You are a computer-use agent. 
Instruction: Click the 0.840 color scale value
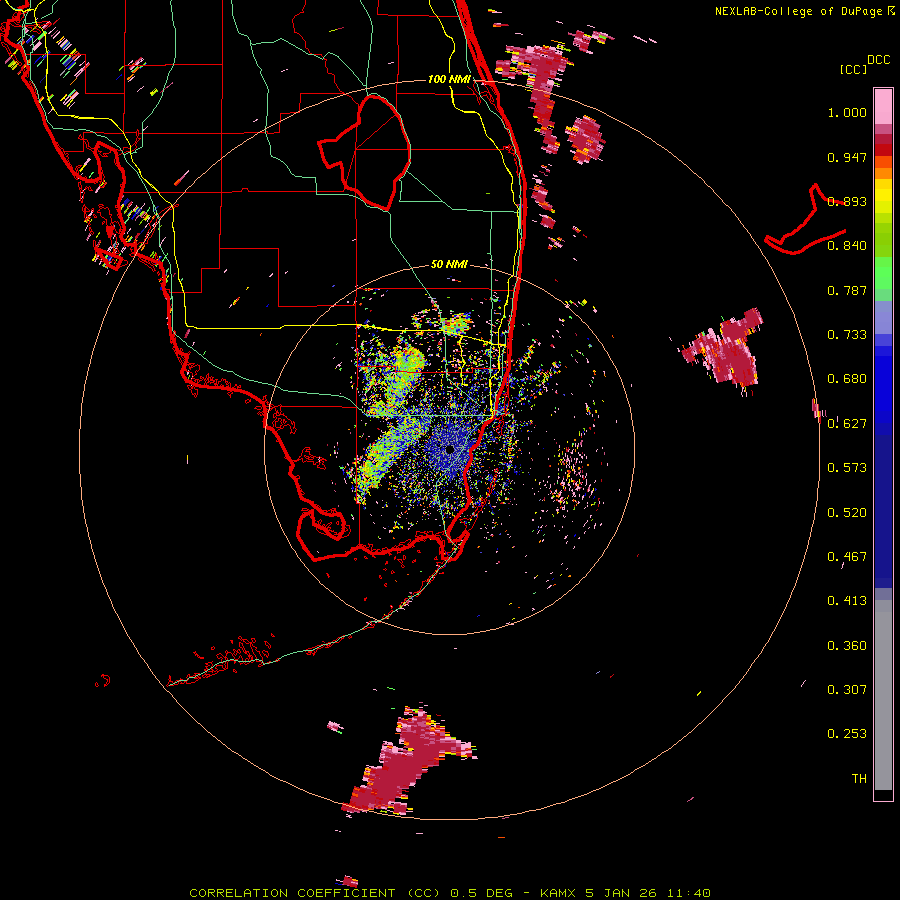click(x=847, y=246)
